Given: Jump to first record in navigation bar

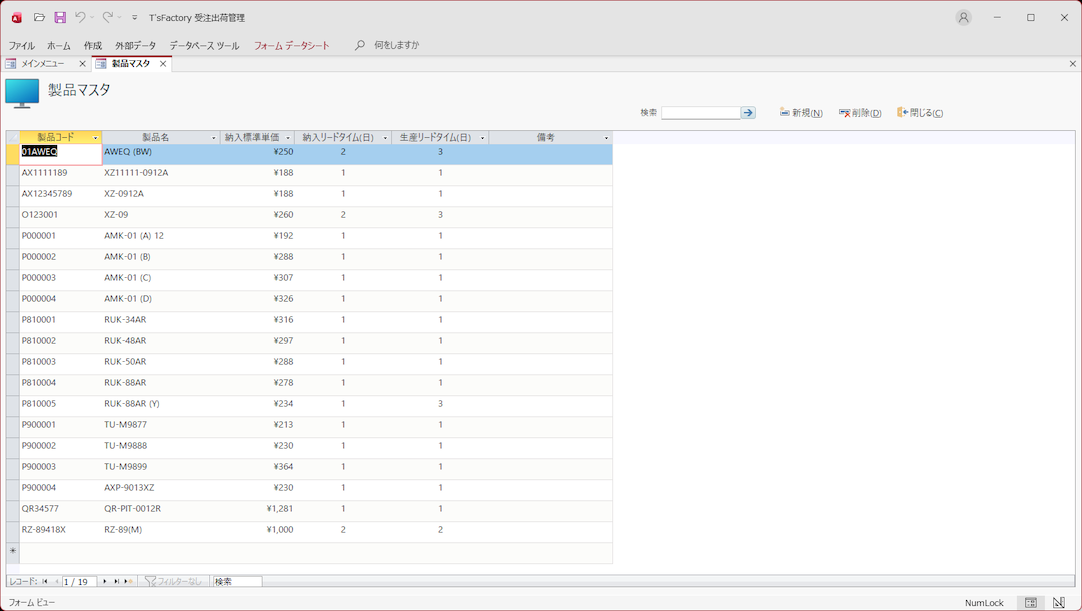Looking at the screenshot, I should point(45,581).
